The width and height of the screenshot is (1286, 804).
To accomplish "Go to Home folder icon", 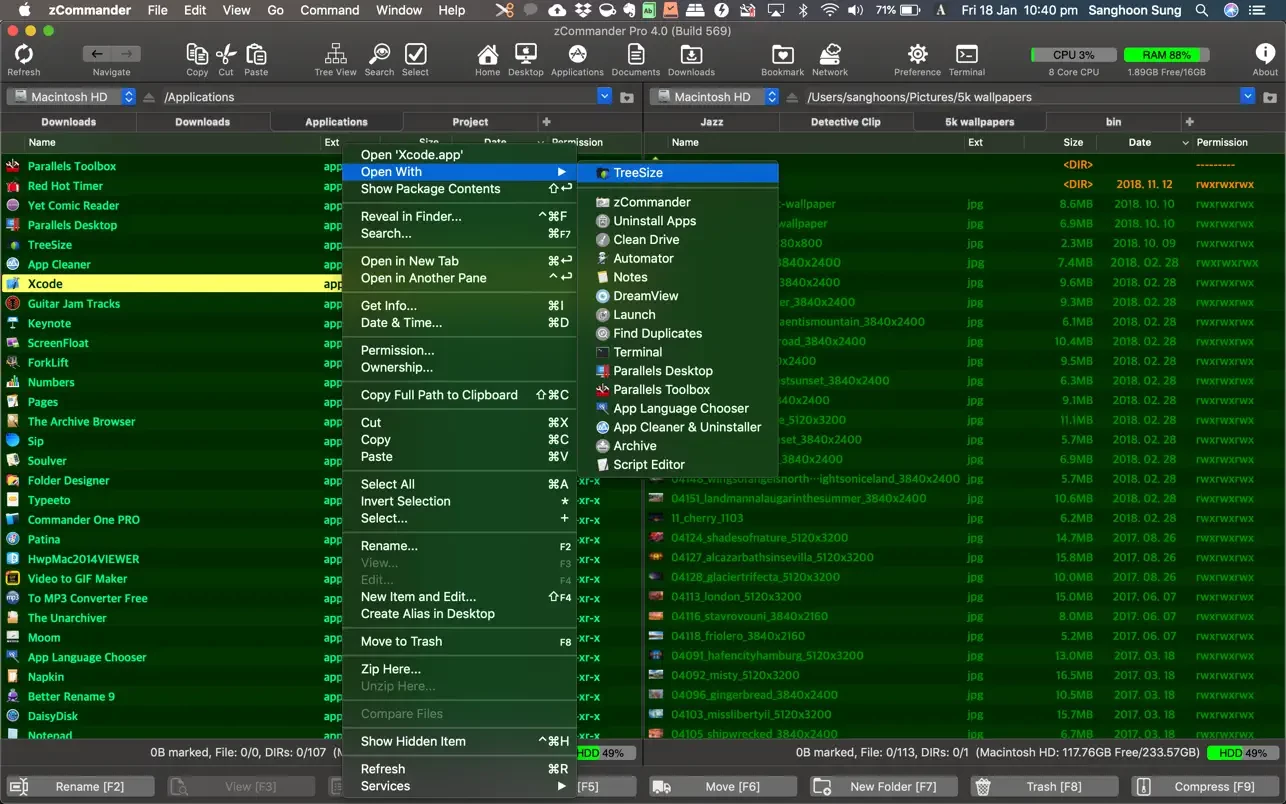I will click(x=487, y=55).
